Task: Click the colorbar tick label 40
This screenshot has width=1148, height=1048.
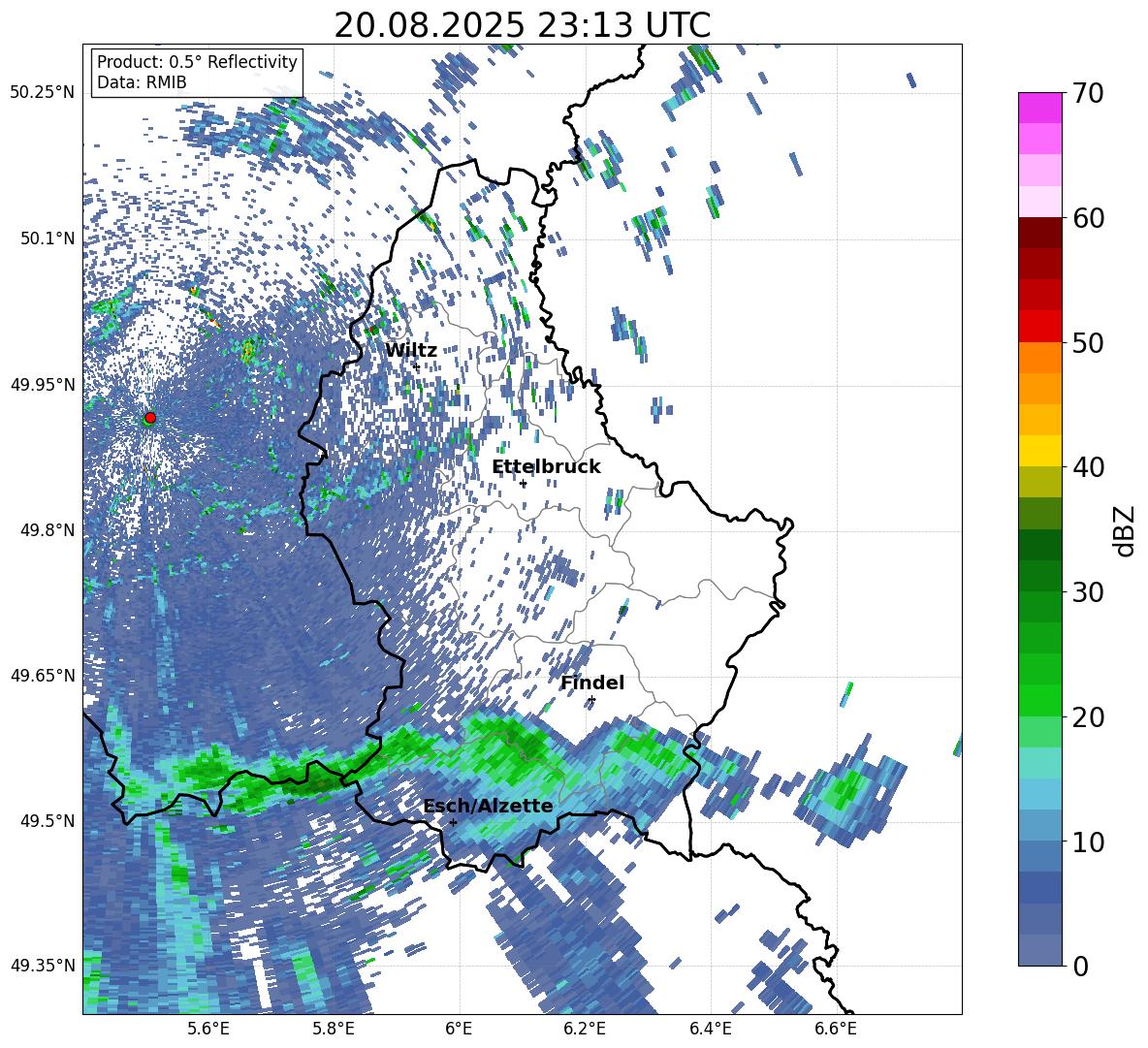Action: [1089, 467]
